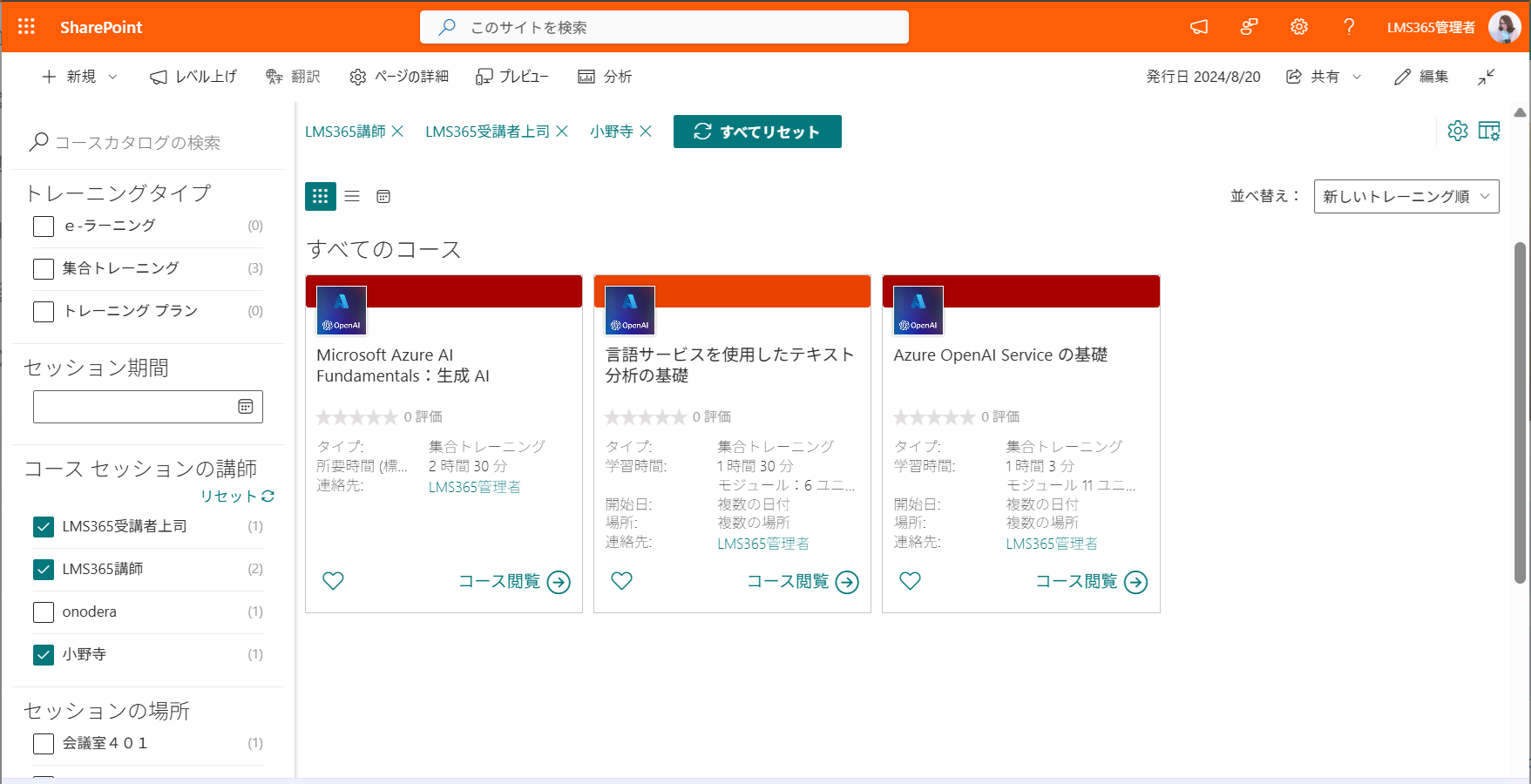Click the course catalog search magnifier icon

[38, 142]
